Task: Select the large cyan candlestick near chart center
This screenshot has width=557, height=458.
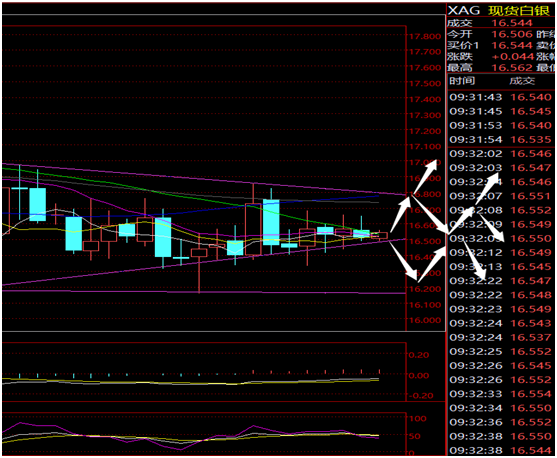Action: tap(271, 222)
